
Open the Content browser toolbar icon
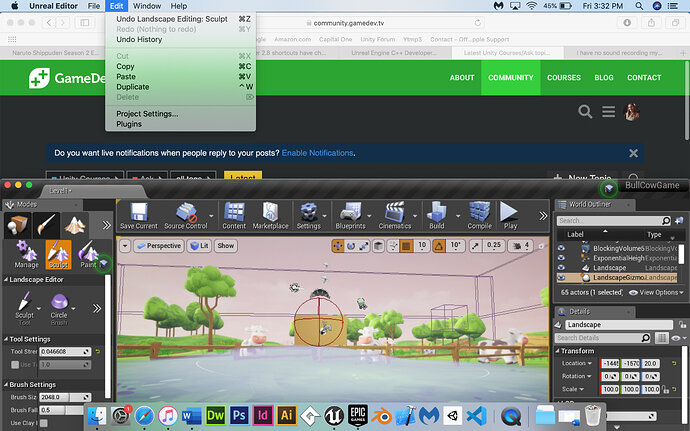(234, 216)
